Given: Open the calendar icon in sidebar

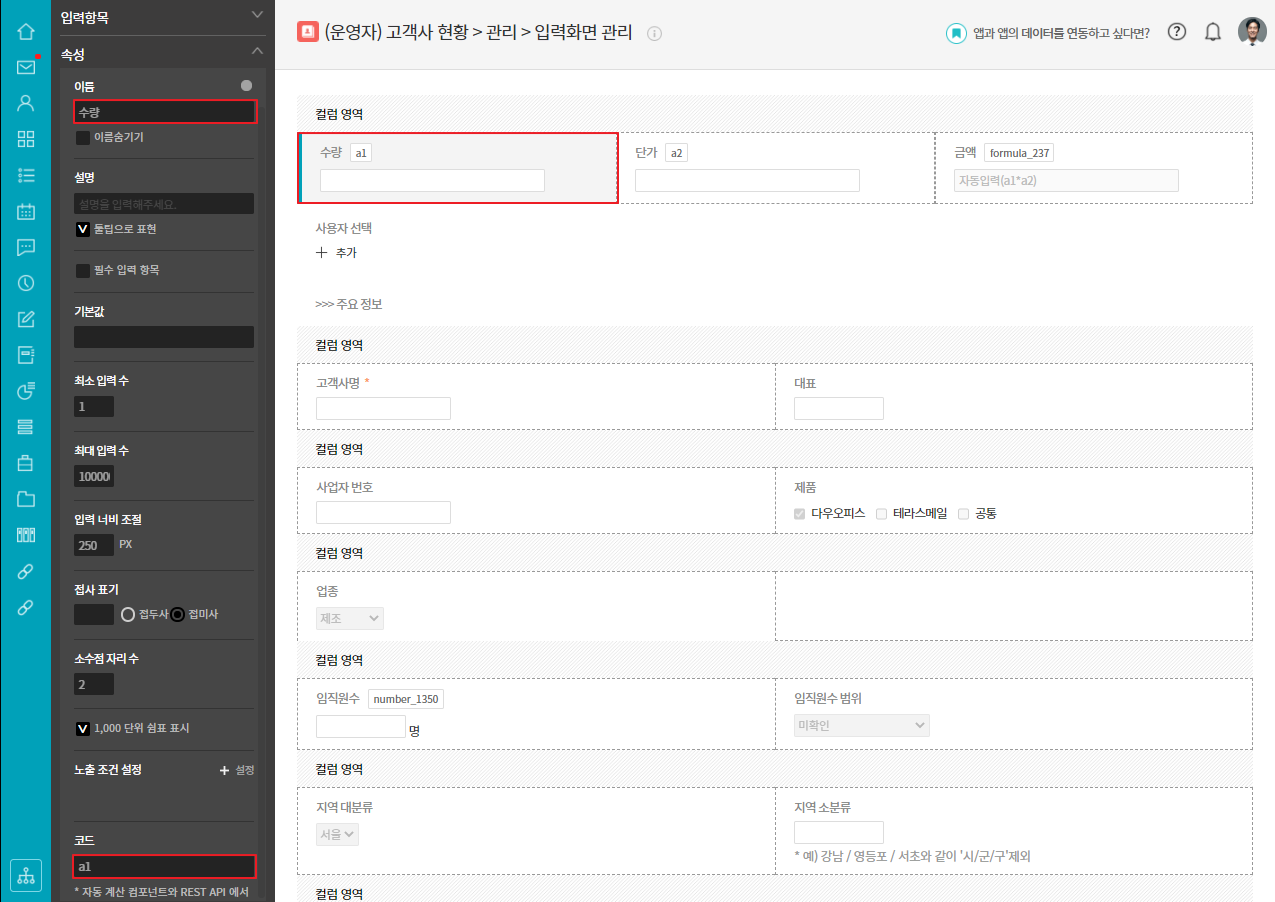Looking at the screenshot, I should (x=26, y=211).
